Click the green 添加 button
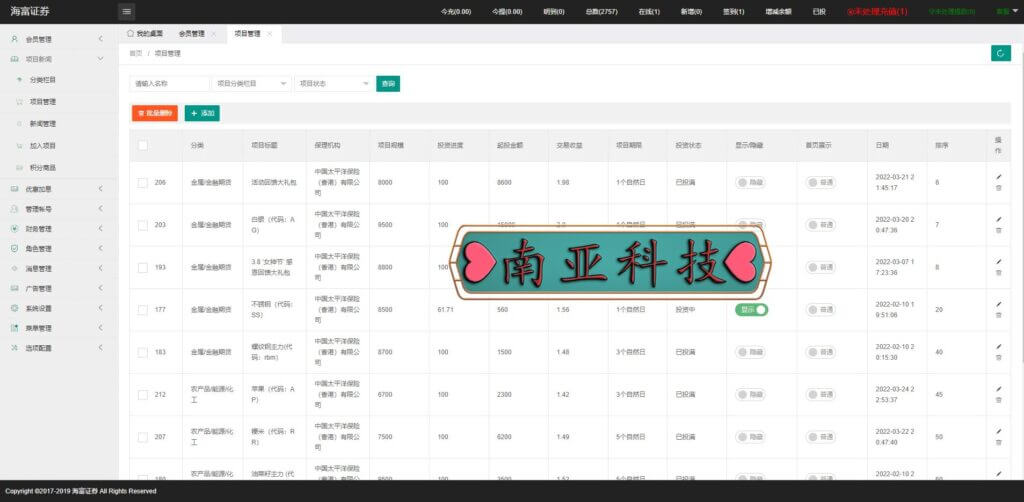 coord(202,114)
